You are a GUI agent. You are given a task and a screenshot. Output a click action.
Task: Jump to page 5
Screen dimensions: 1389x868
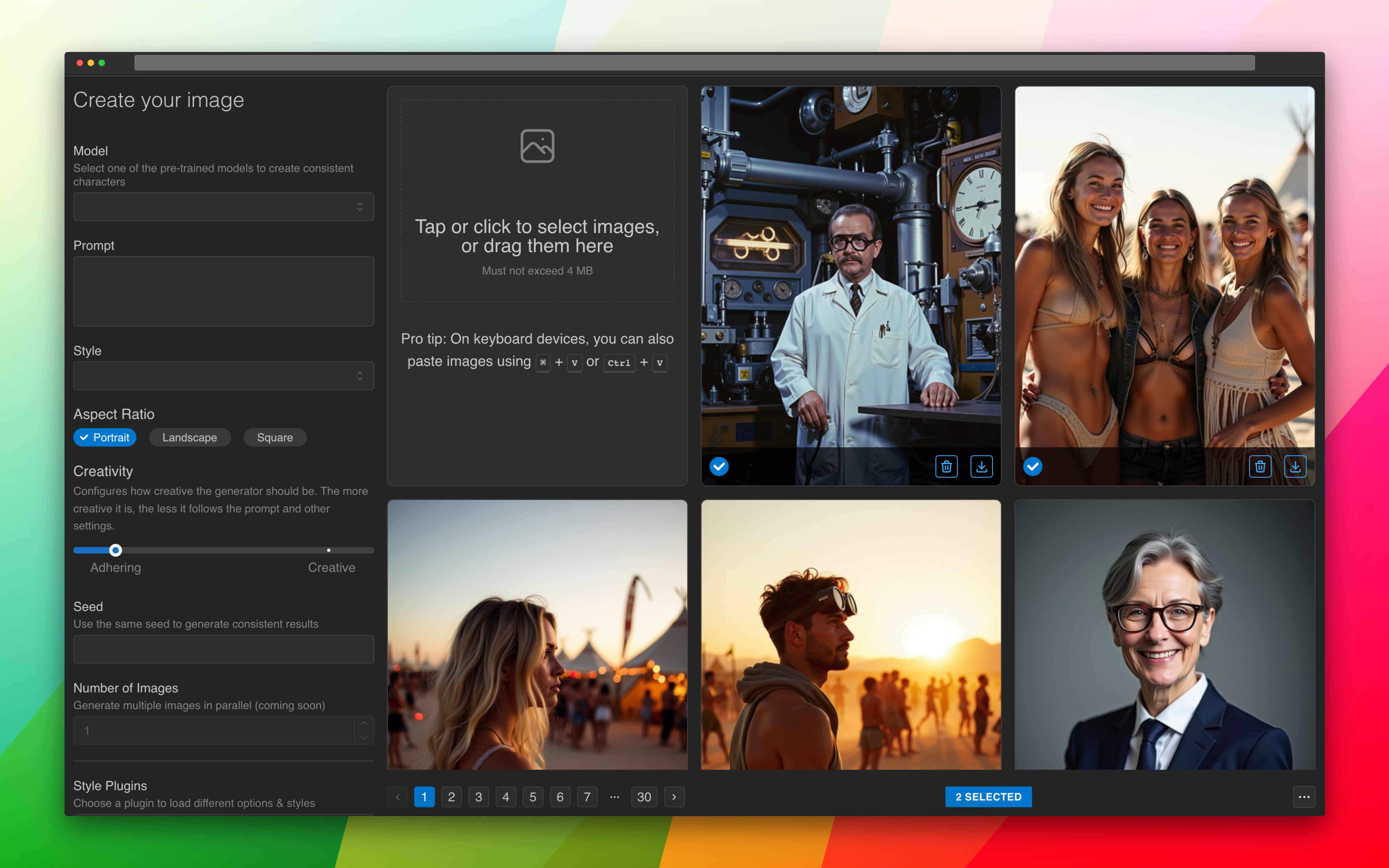point(533,797)
